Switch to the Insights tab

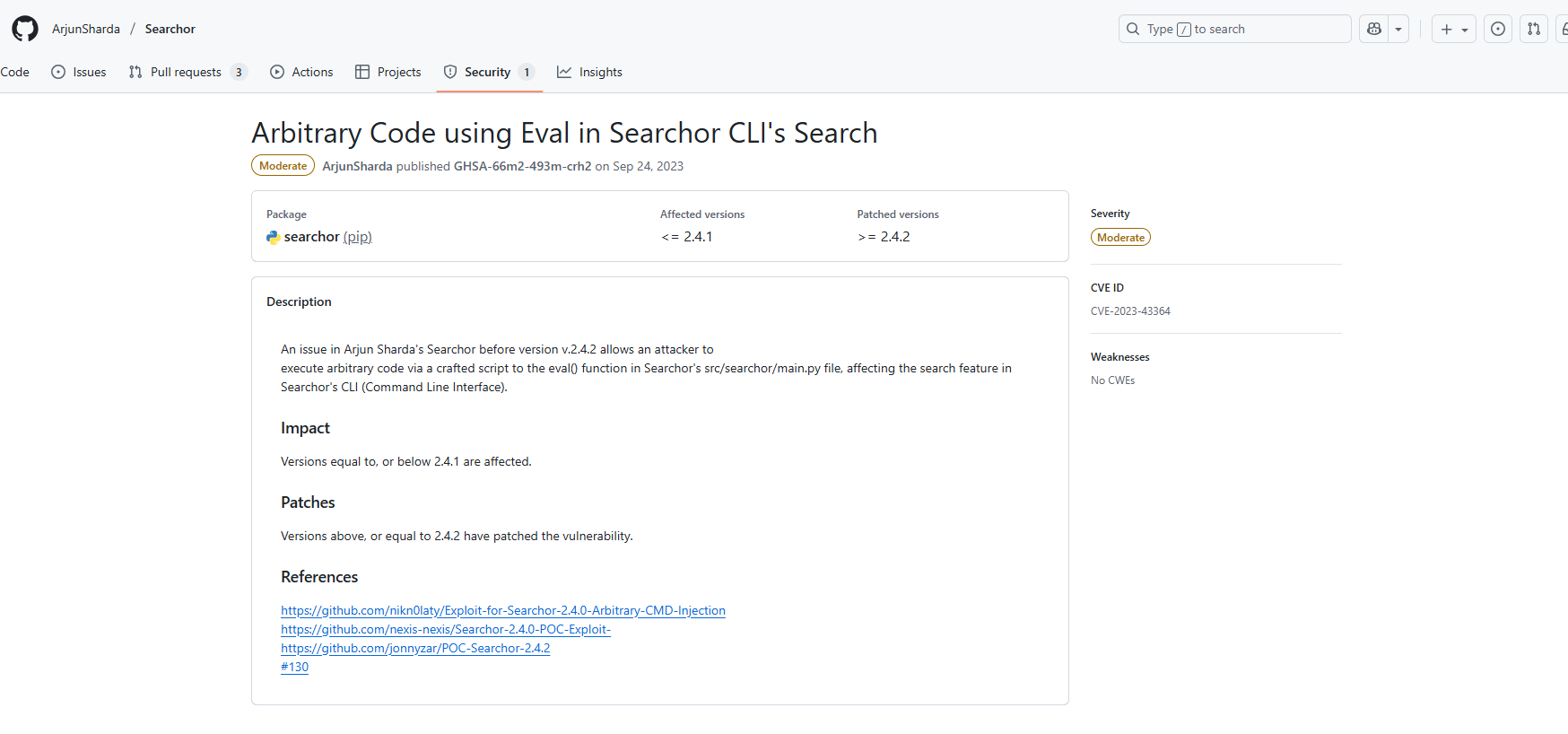click(x=589, y=72)
